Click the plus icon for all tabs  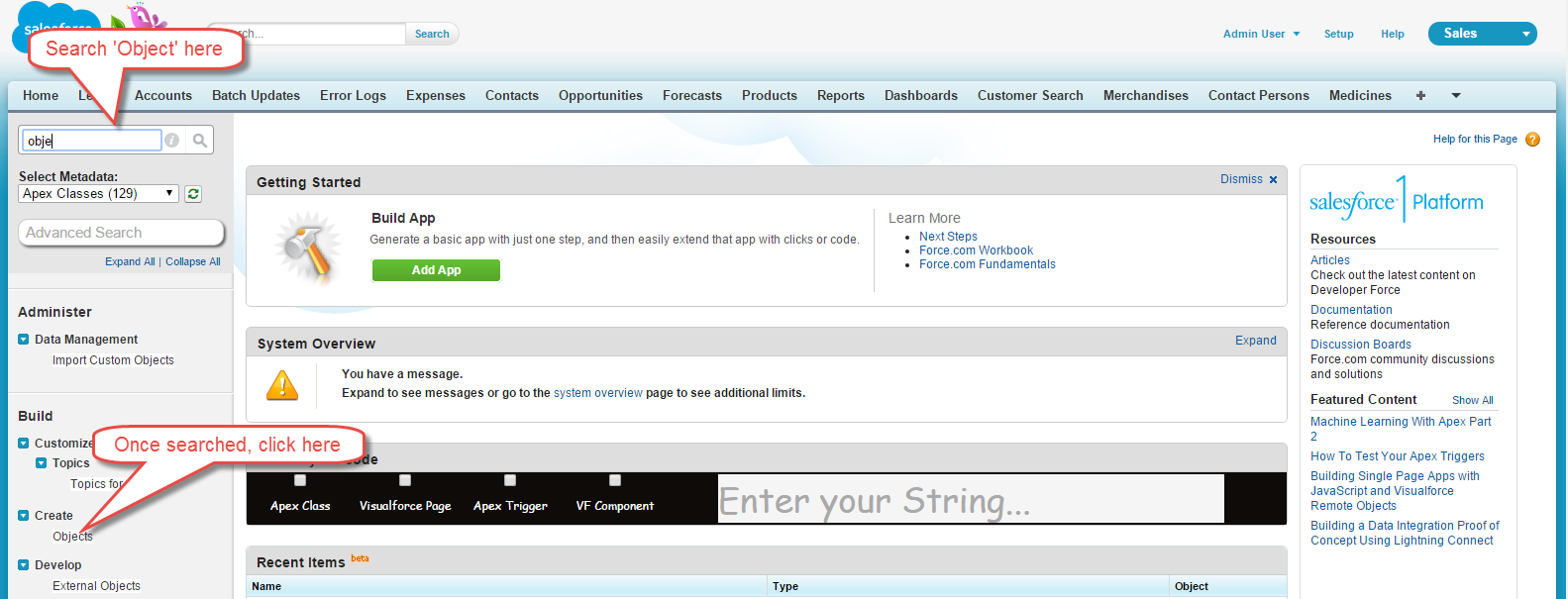coord(1420,96)
